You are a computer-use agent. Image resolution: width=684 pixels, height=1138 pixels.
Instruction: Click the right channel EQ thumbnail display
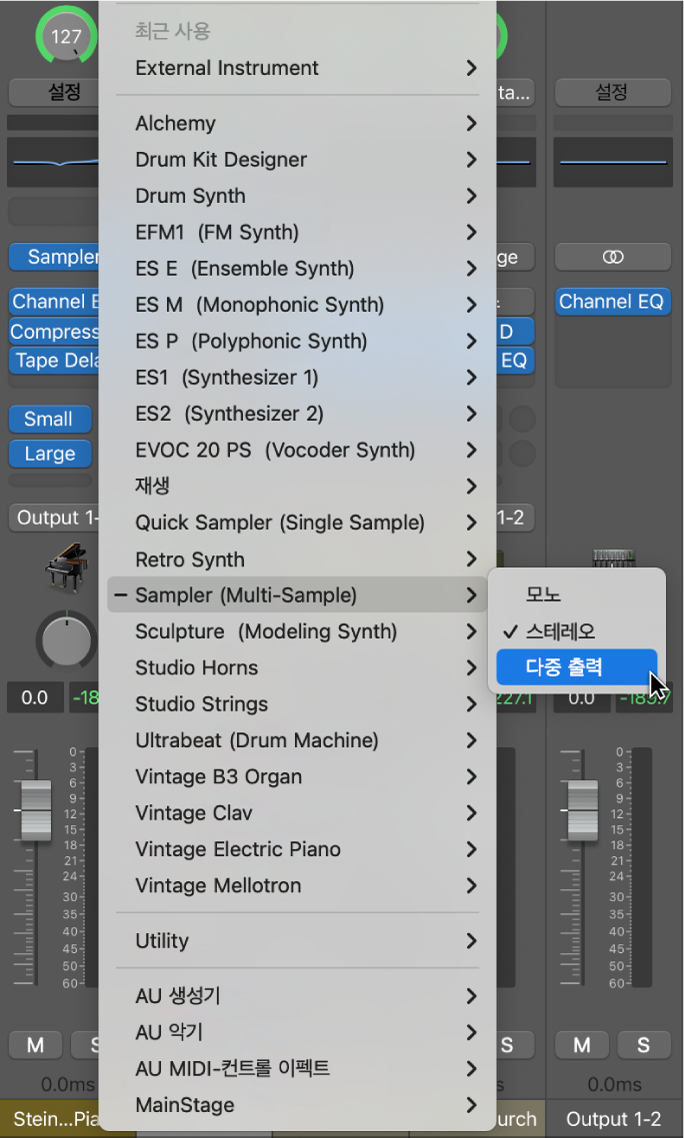point(612,162)
